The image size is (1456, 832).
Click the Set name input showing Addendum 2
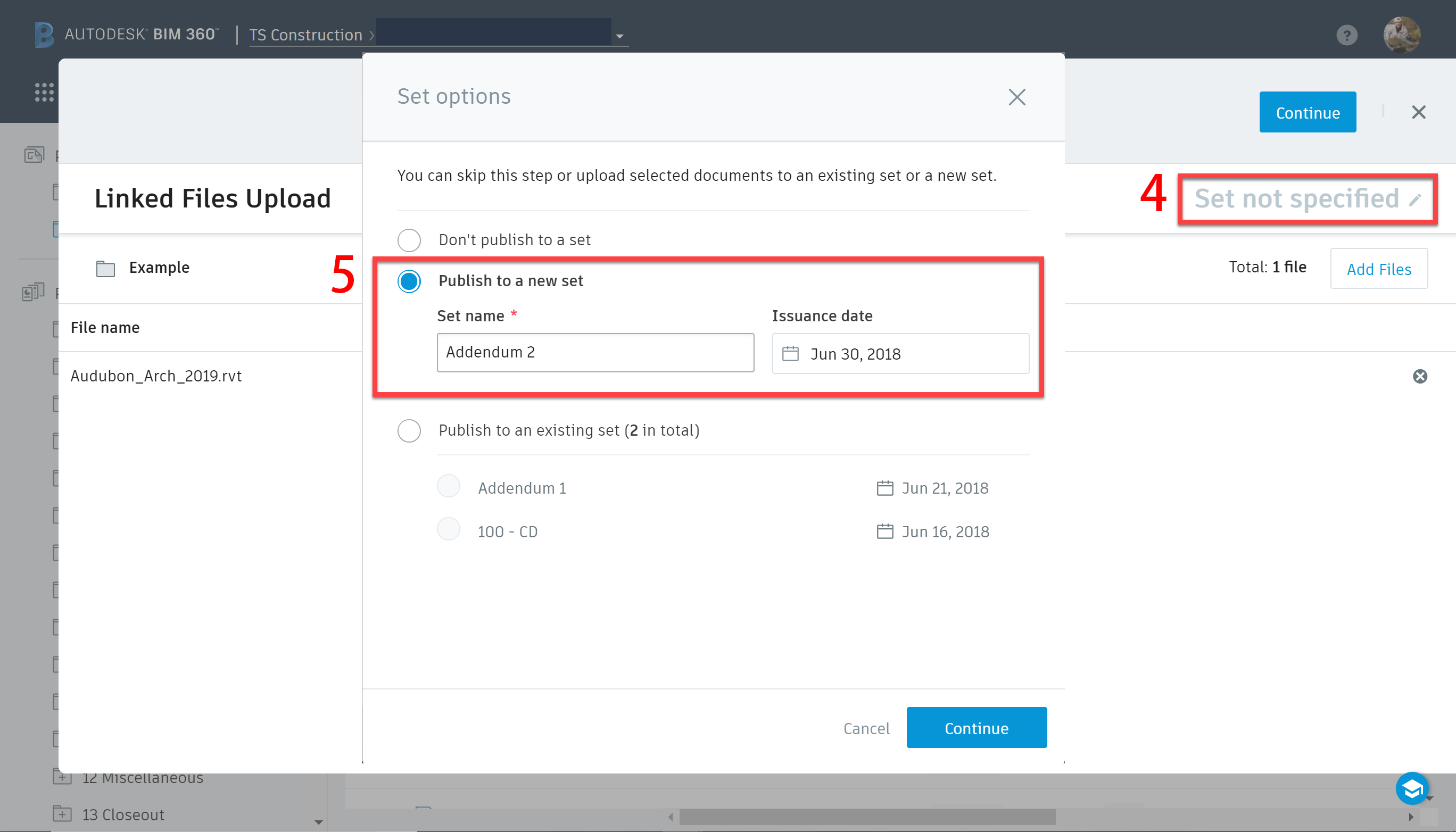click(594, 353)
